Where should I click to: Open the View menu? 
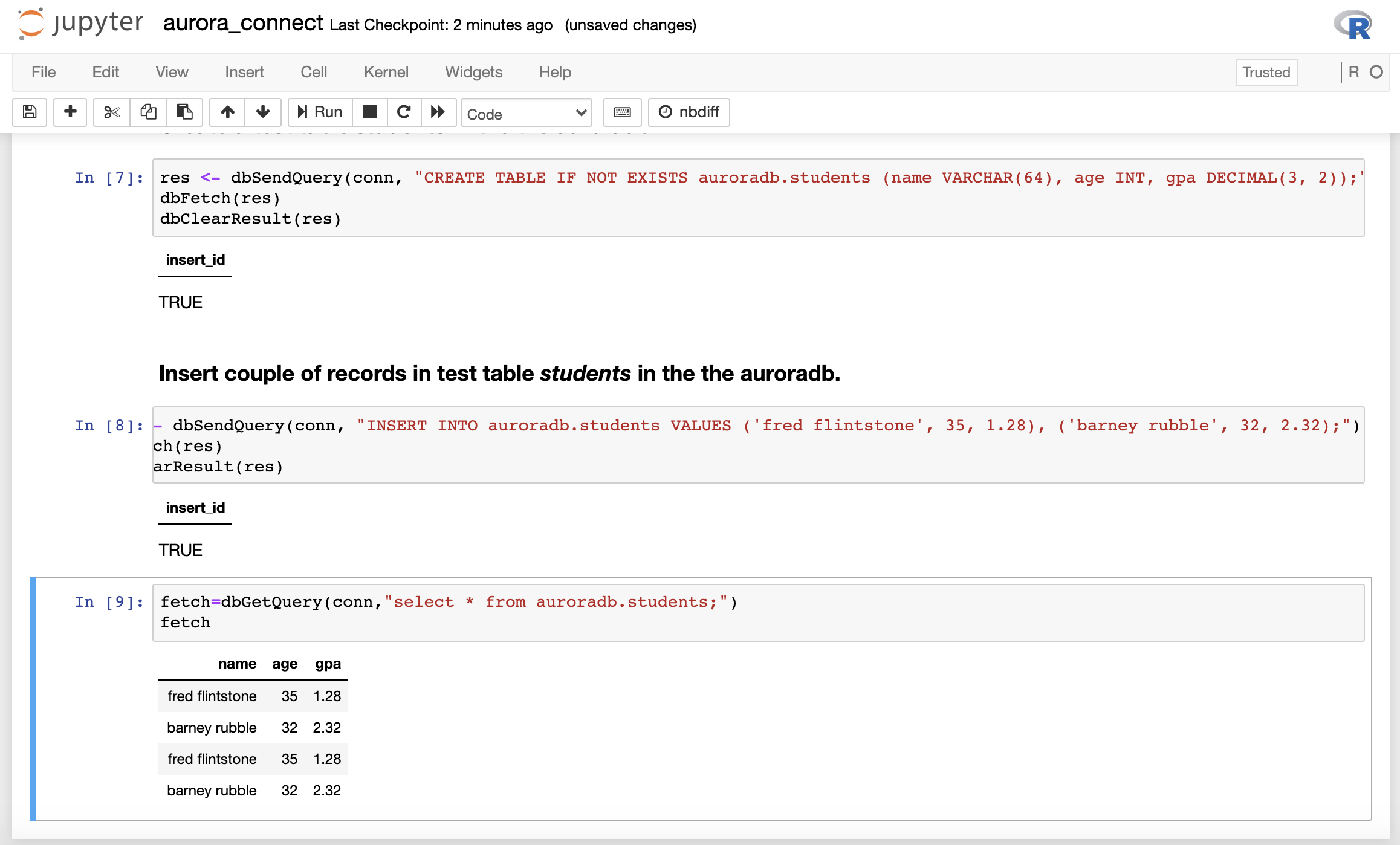coord(172,72)
